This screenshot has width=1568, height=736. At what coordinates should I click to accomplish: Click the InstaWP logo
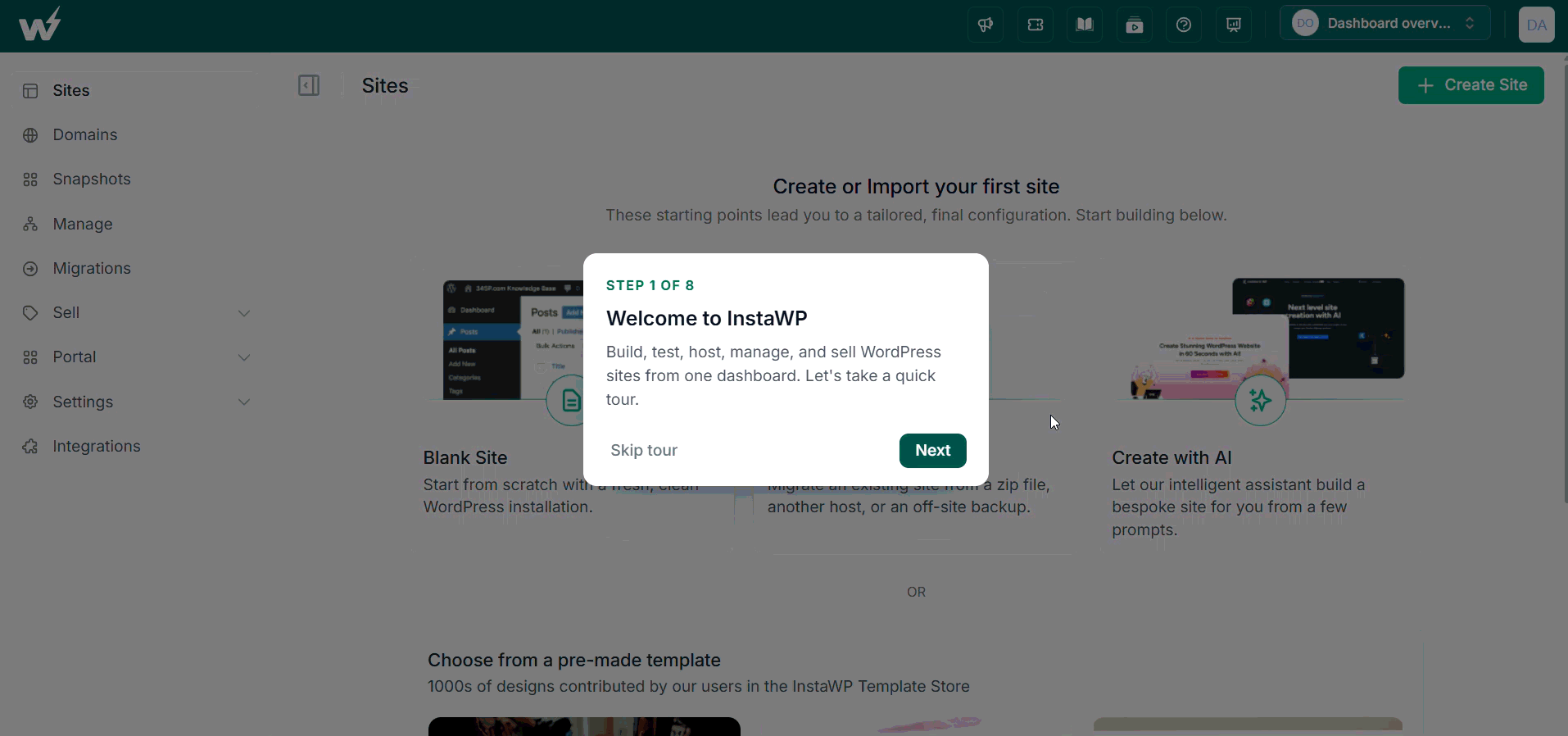(x=40, y=24)
